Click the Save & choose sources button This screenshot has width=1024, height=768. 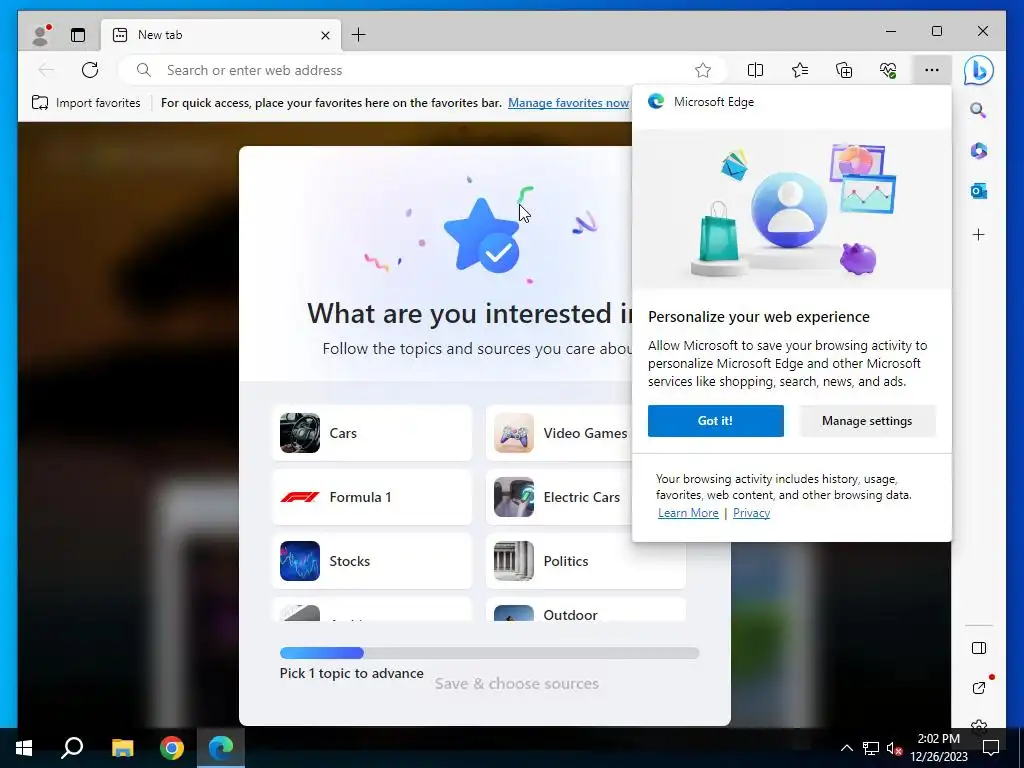pyautogui.click(x=517, y=684)
